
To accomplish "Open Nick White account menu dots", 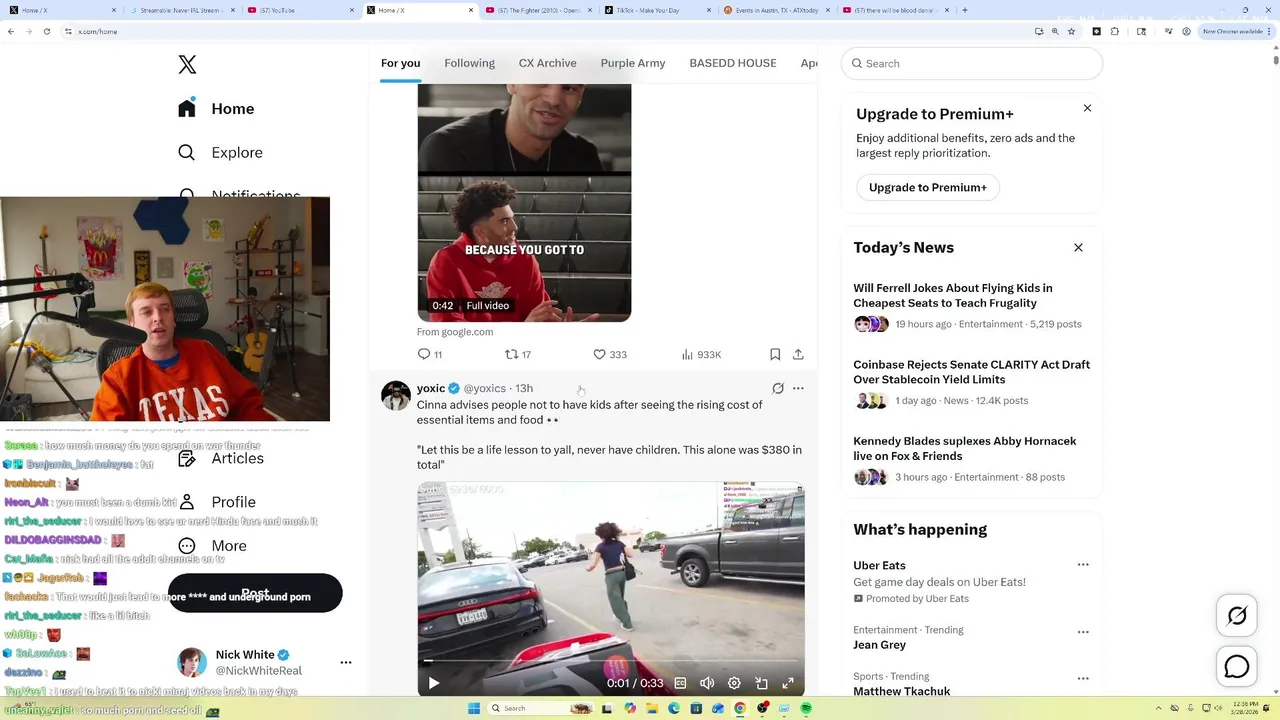I will [346, 662].
